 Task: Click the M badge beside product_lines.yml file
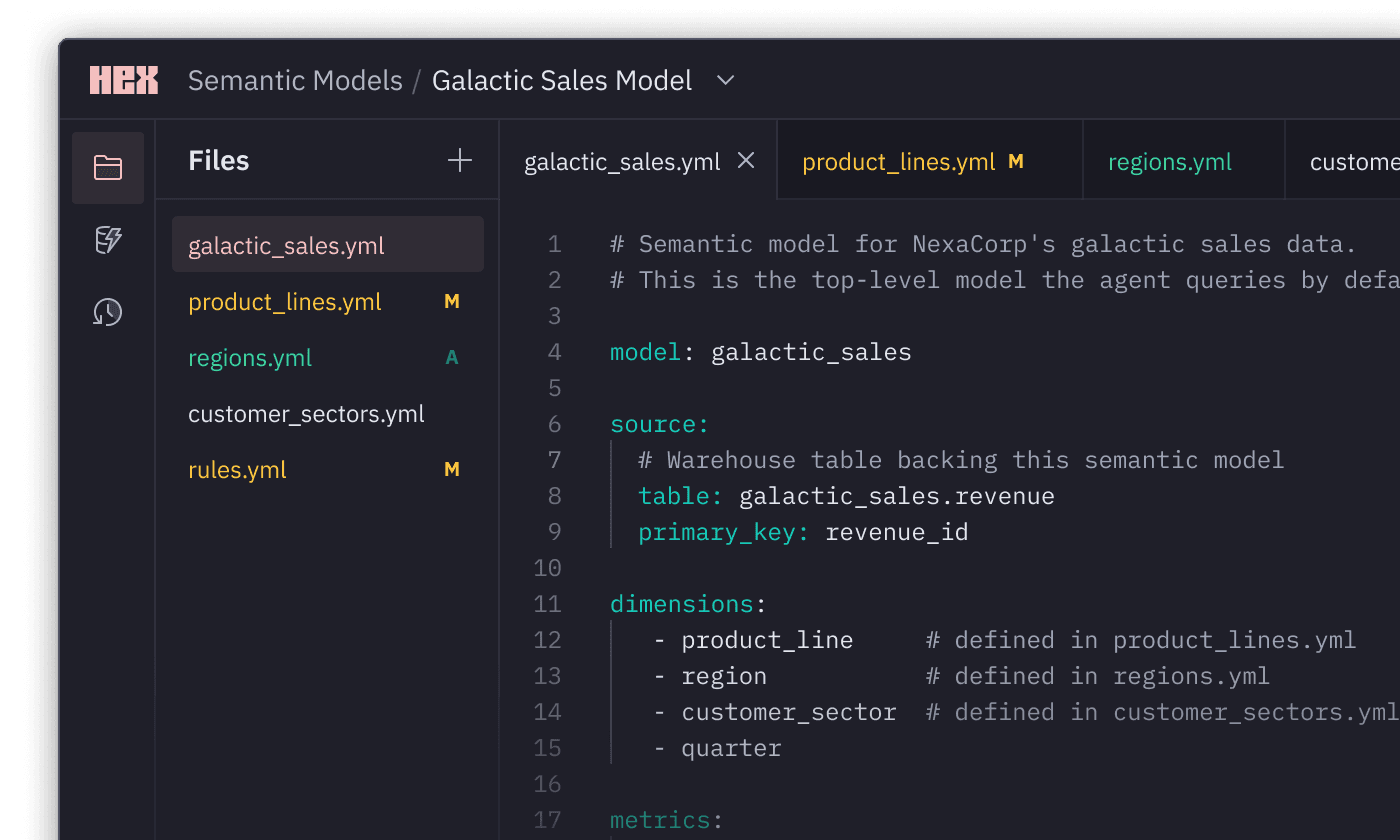coord(452,301)
